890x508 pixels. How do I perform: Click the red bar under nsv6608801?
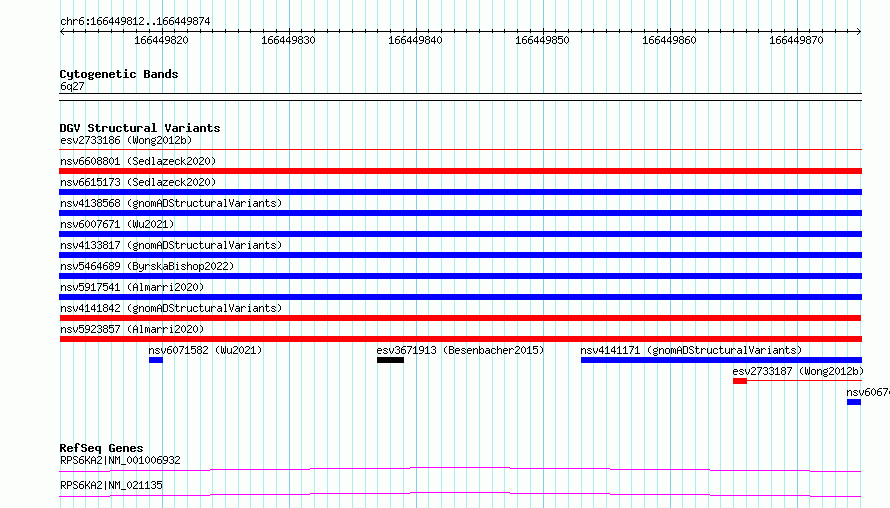click(x=460, y=171)
